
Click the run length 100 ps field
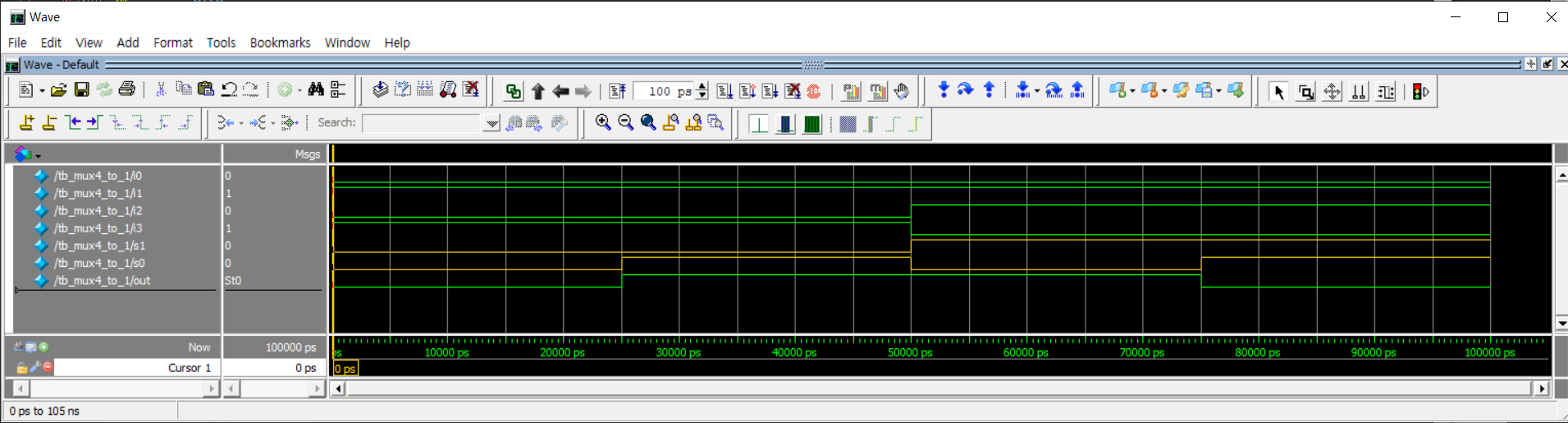[x=664, y=91]
